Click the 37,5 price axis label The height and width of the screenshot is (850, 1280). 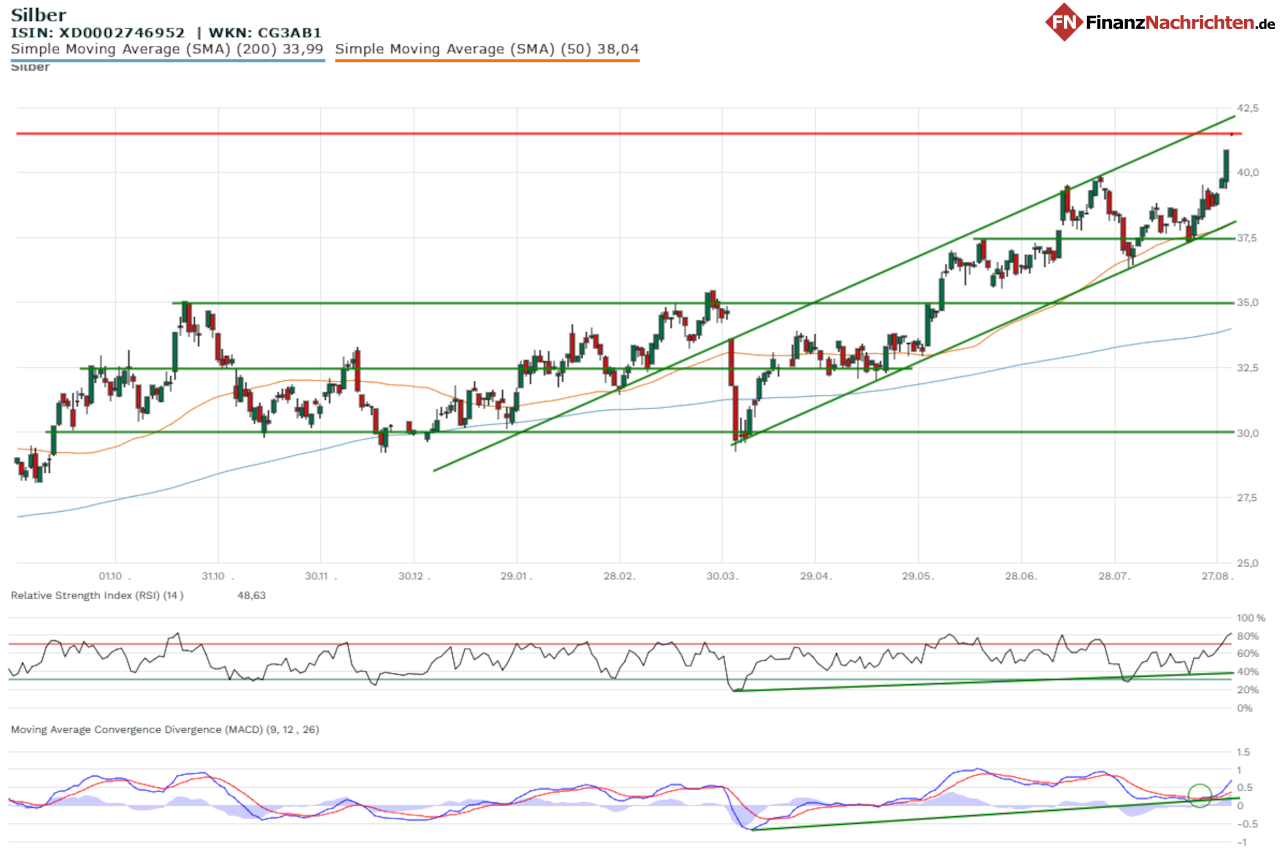[x=1248, y=238]
